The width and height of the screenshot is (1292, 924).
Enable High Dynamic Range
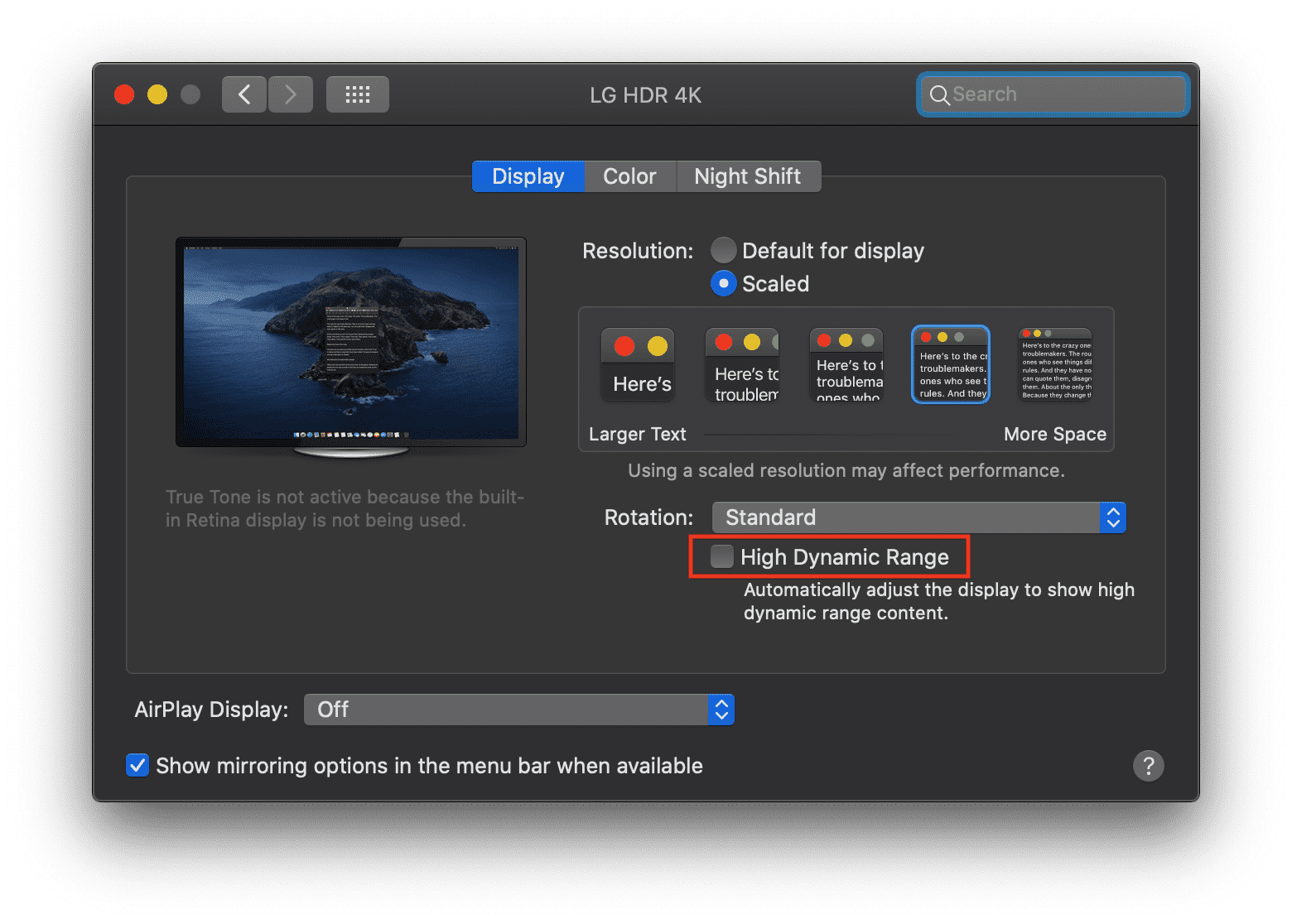pyautogui.click(x=721, y=556)
